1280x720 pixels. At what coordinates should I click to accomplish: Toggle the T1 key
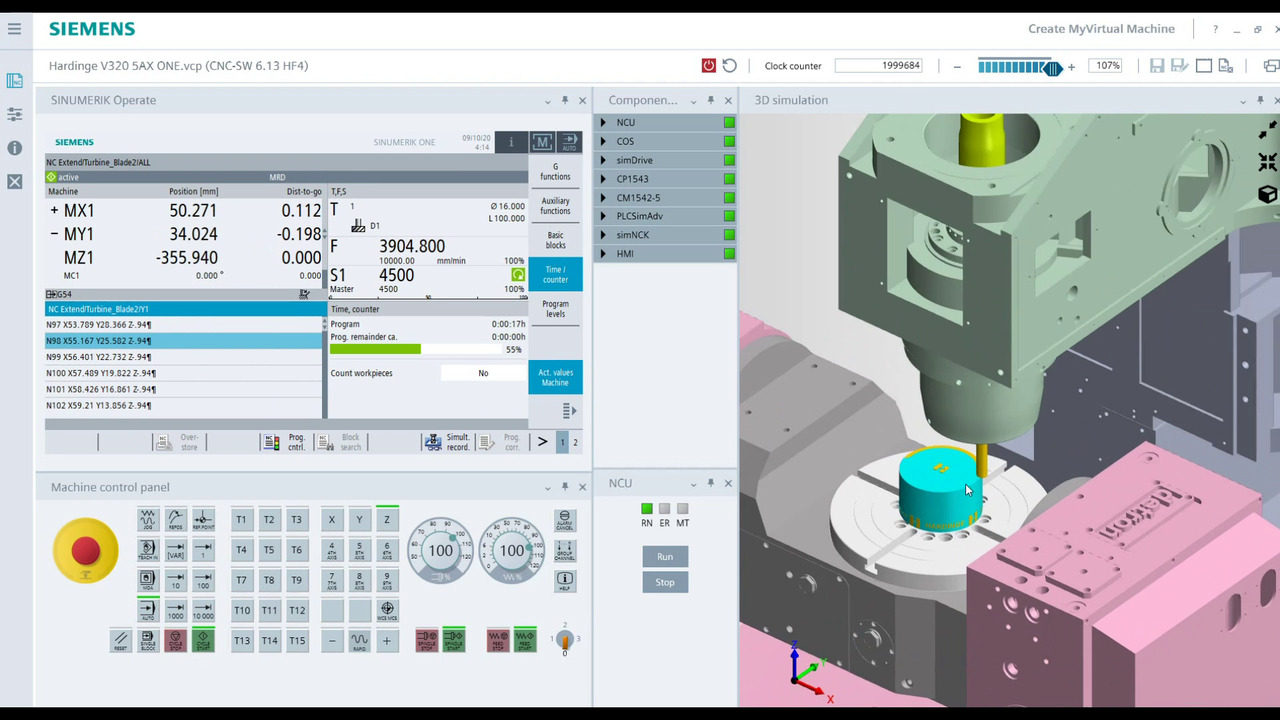(x=241, y=519)
